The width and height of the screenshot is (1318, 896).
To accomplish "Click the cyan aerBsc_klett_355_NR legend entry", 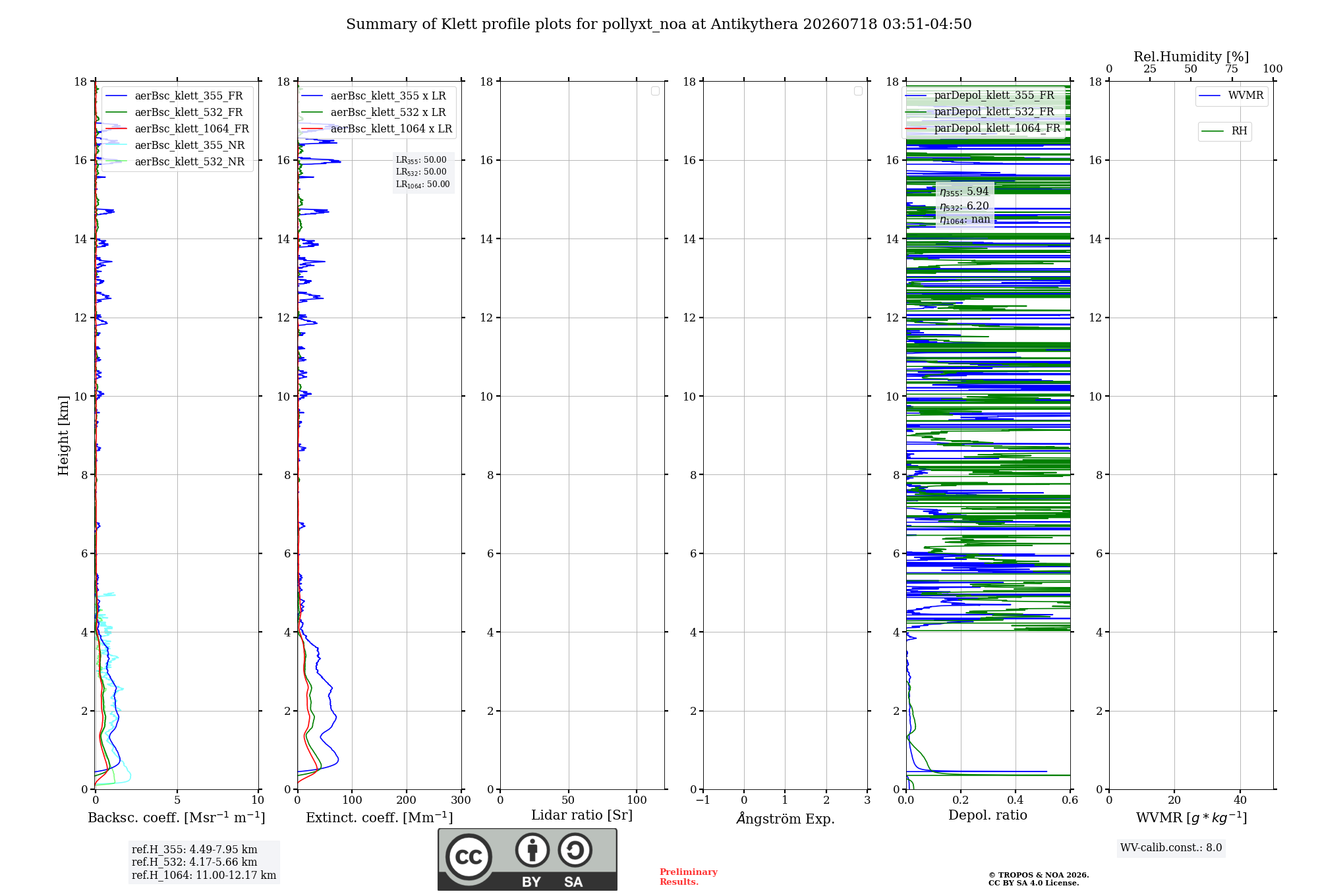I will [175, 146].
